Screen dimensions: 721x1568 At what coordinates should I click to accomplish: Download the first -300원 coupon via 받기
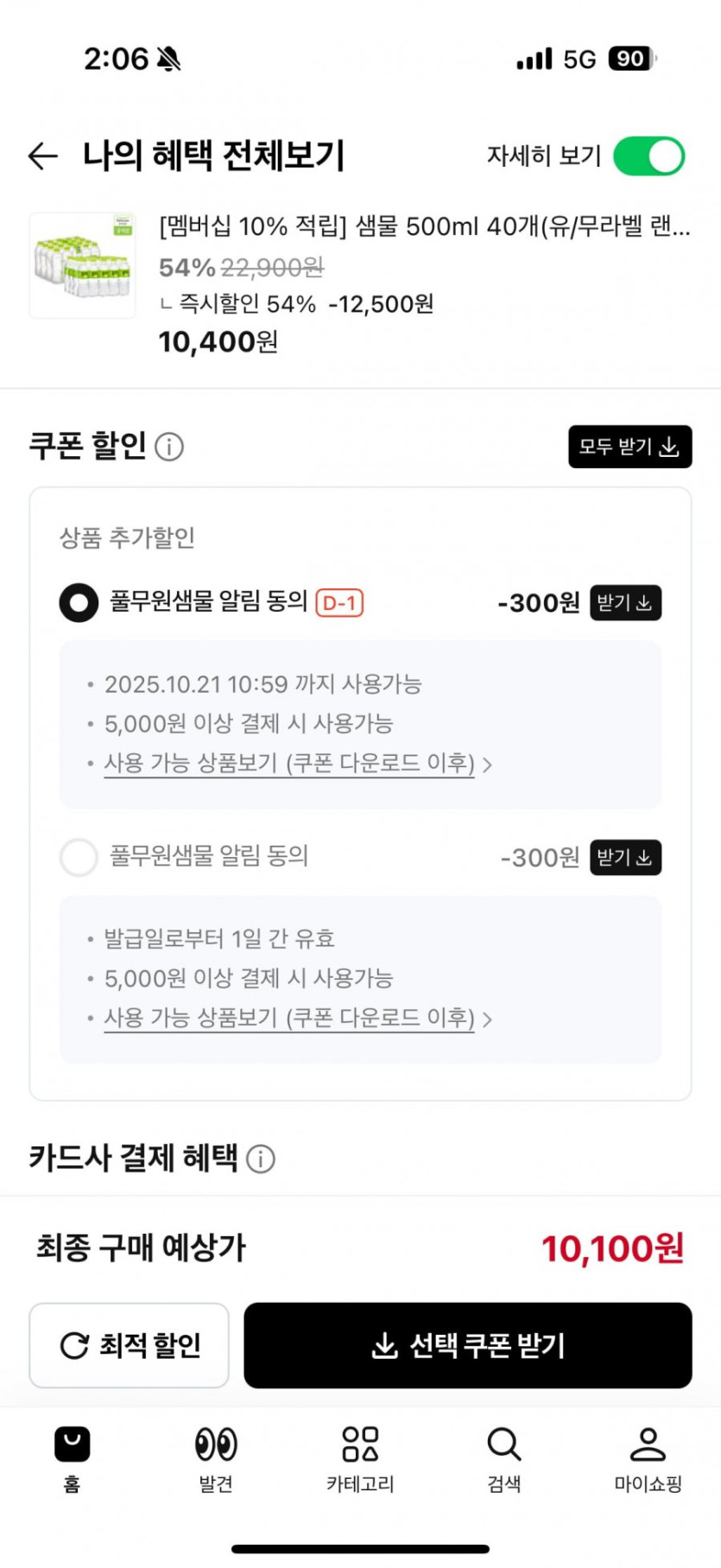click(625, 603)
